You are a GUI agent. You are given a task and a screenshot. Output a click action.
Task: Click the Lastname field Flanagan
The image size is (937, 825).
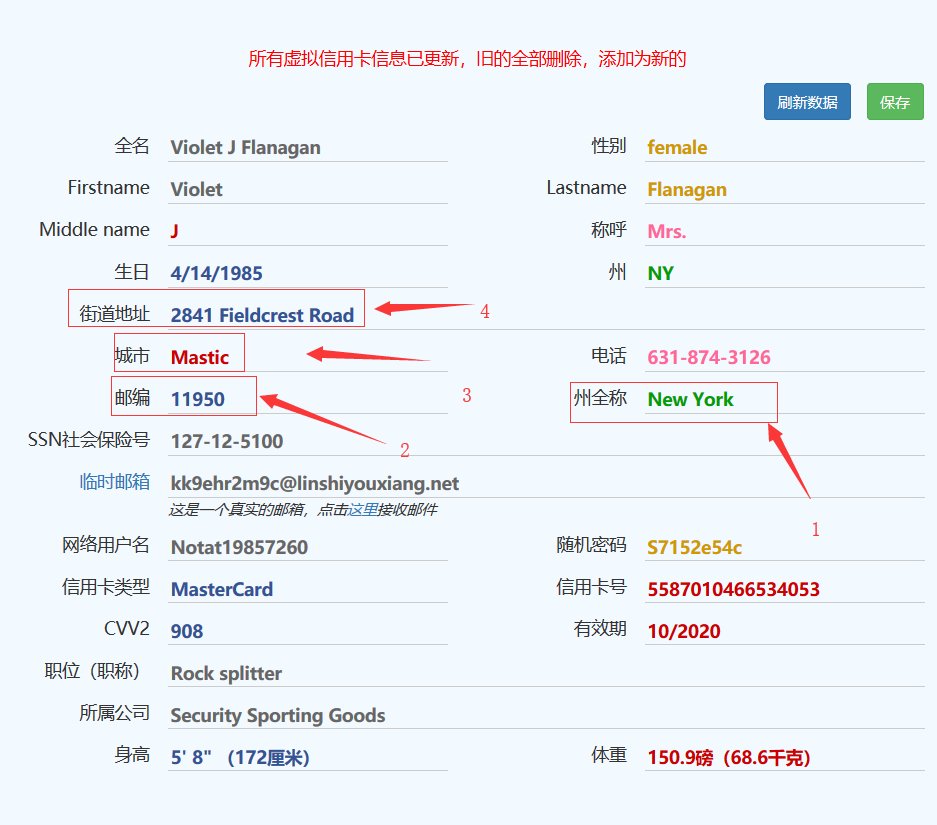click(x=785, y=189)
